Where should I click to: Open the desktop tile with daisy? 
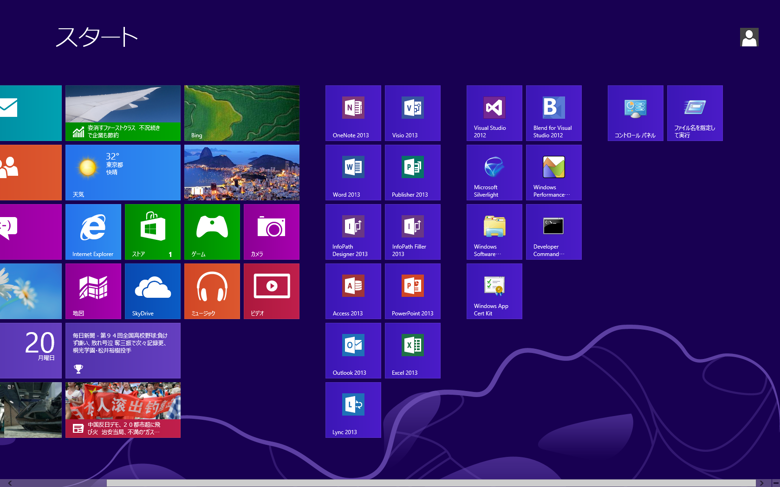[31, 291]
